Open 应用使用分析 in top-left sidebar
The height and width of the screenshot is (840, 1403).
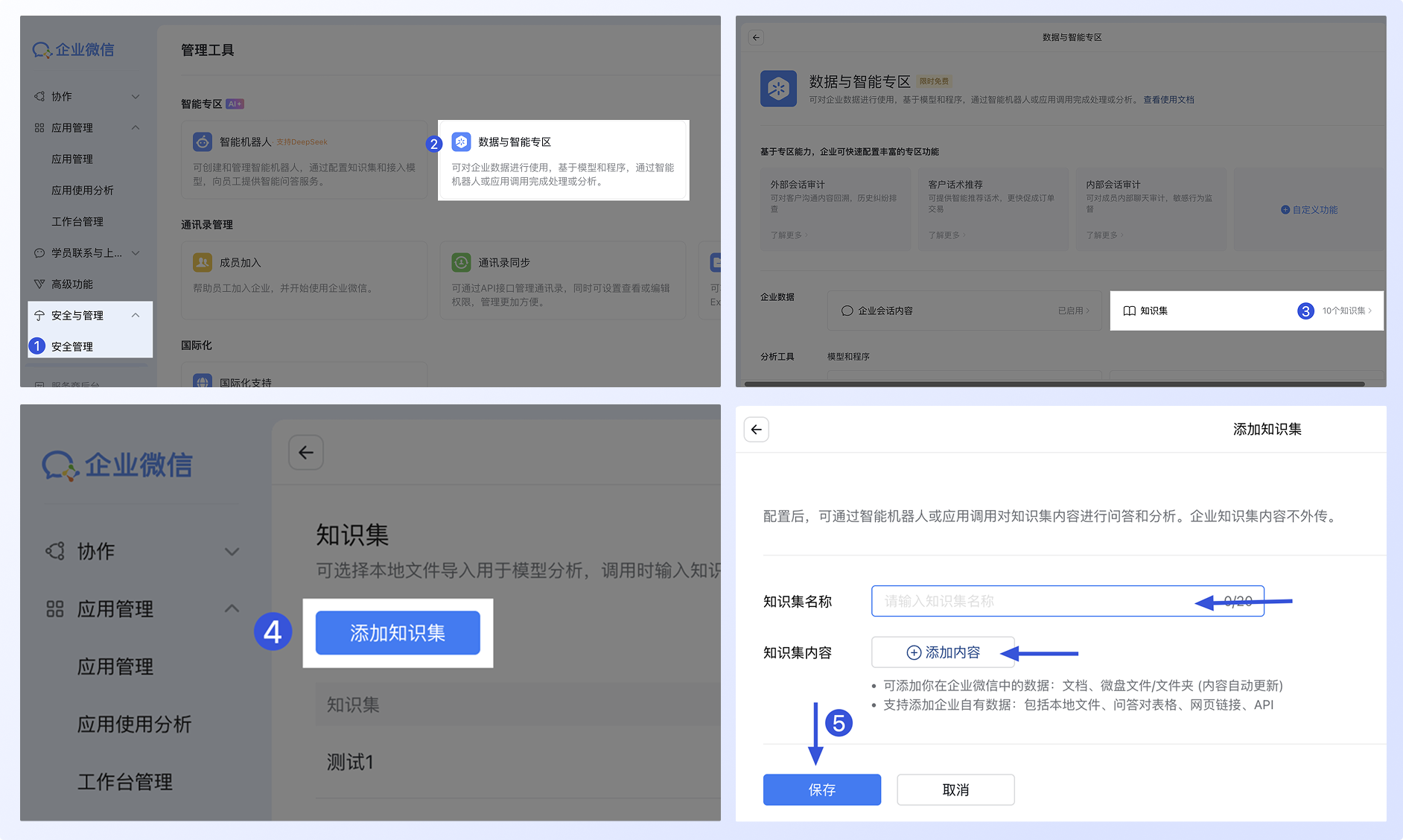[x=83, y=190]
